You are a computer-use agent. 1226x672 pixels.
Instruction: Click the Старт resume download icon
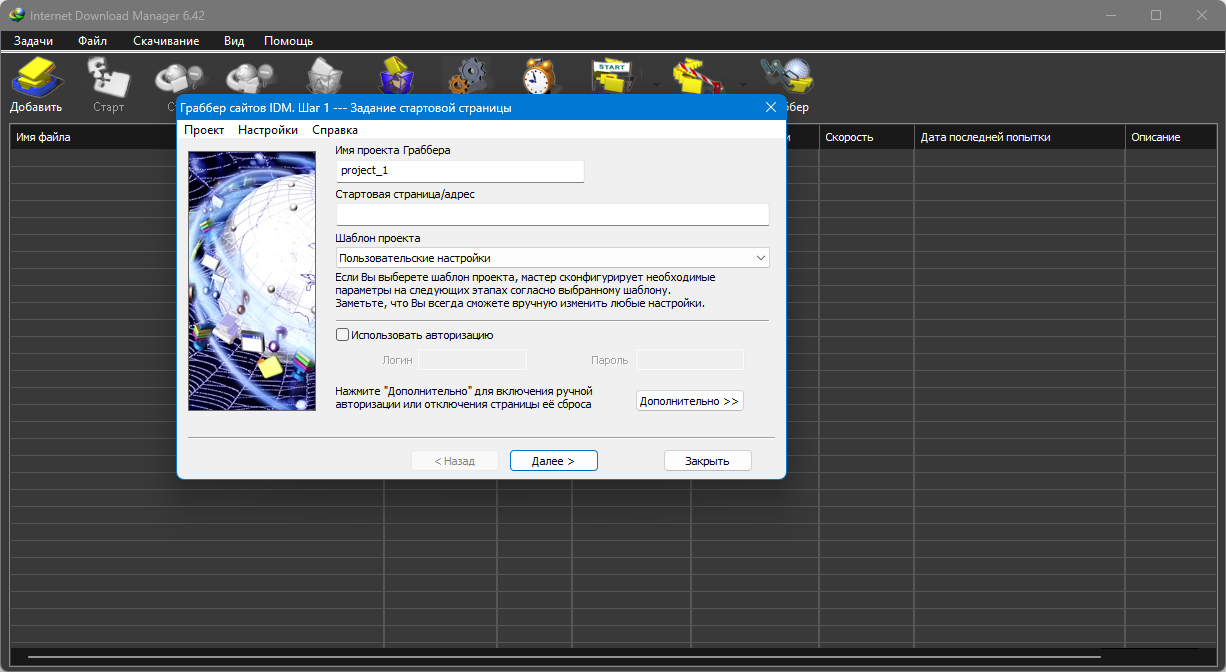(108, 78)
